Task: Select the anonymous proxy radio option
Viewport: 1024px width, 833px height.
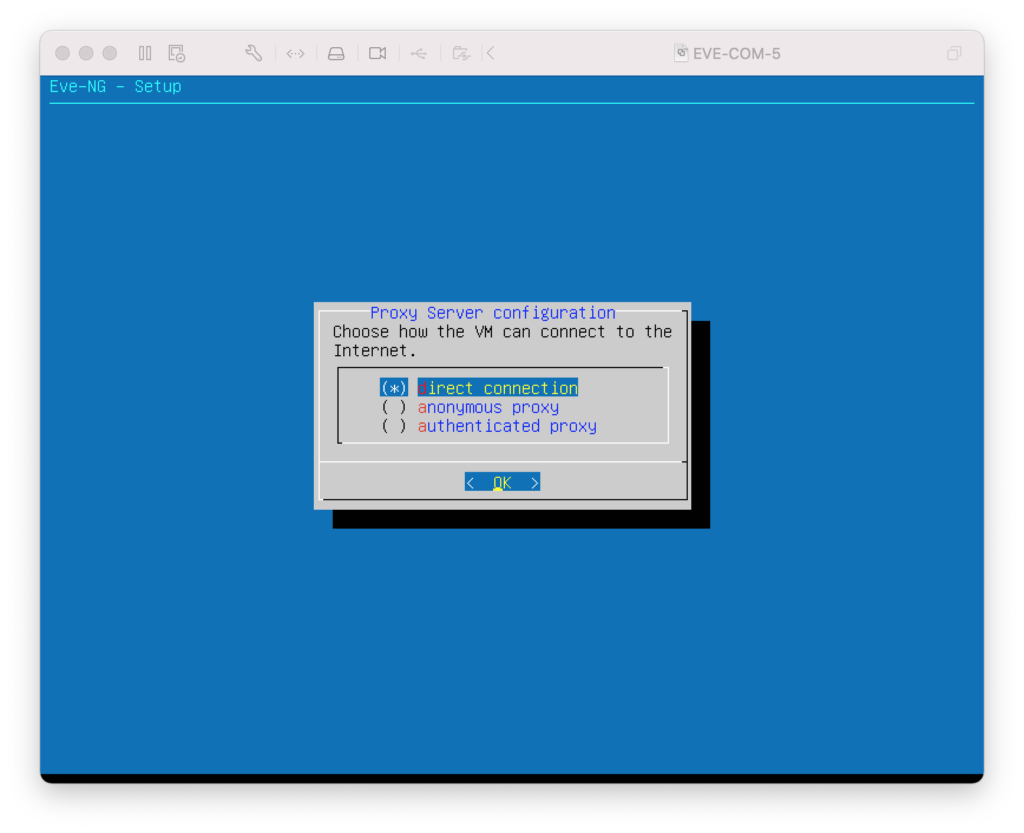Action: [x=470, y=407]
